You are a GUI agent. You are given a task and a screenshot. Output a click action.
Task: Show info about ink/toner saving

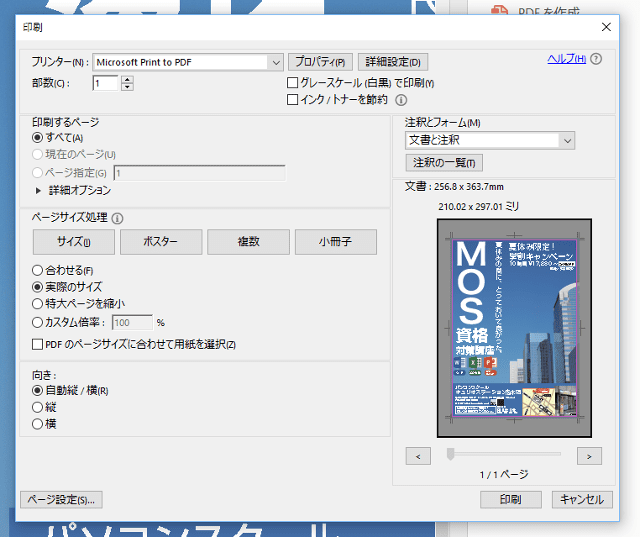click(x=401, y=100)
